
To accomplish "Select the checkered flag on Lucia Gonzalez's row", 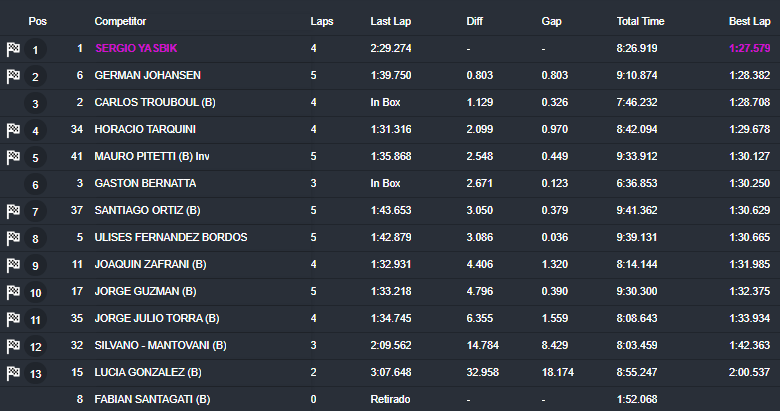I will coord(13,372).
